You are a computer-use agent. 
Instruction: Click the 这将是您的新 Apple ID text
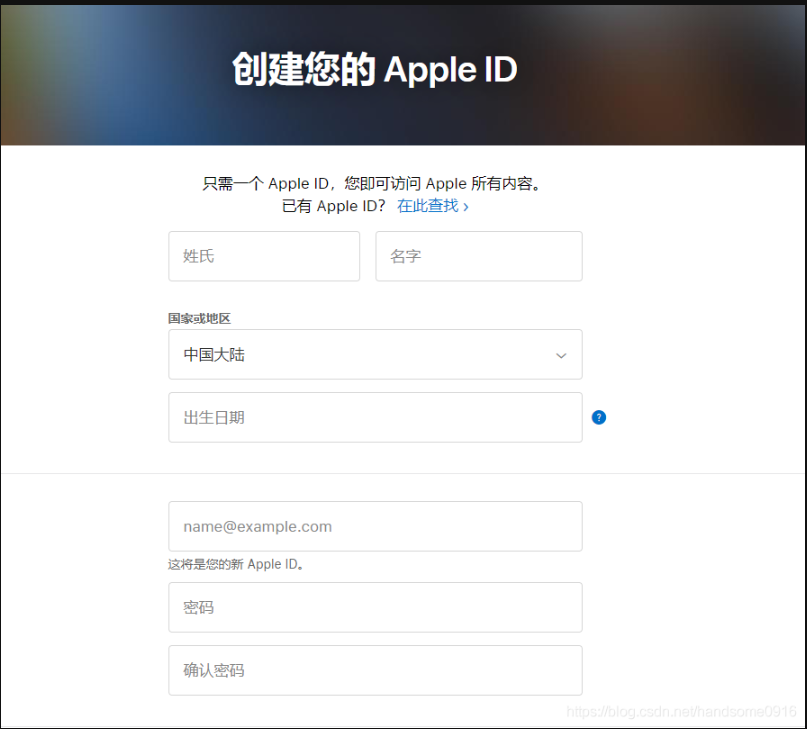(x=236, y=564)
